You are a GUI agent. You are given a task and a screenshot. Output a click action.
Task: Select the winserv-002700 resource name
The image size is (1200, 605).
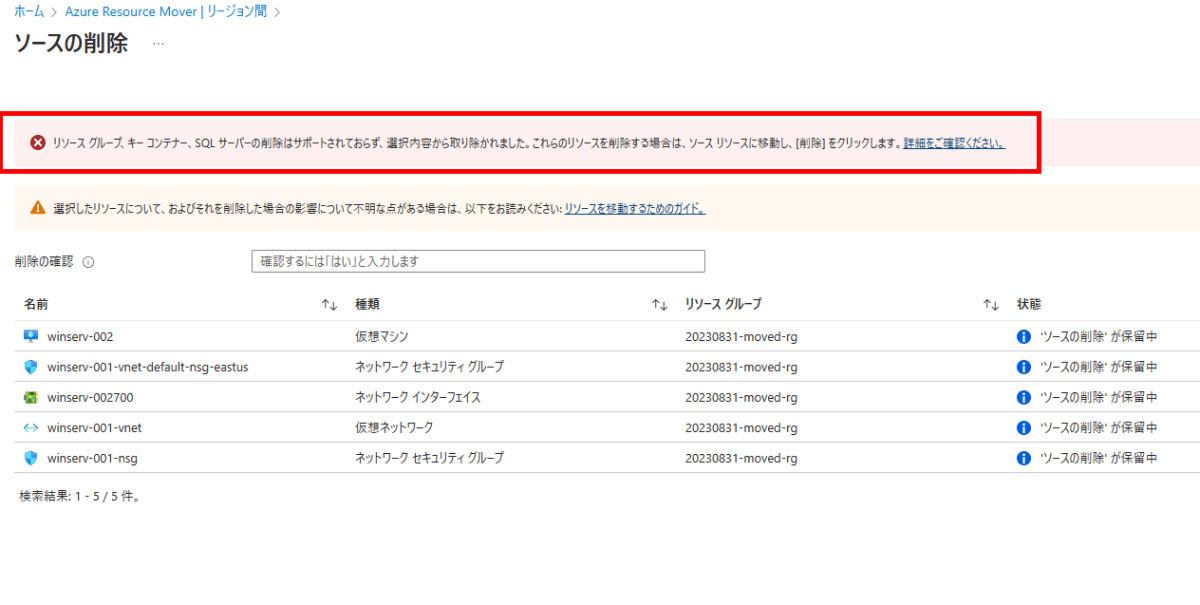pos(90,397)
